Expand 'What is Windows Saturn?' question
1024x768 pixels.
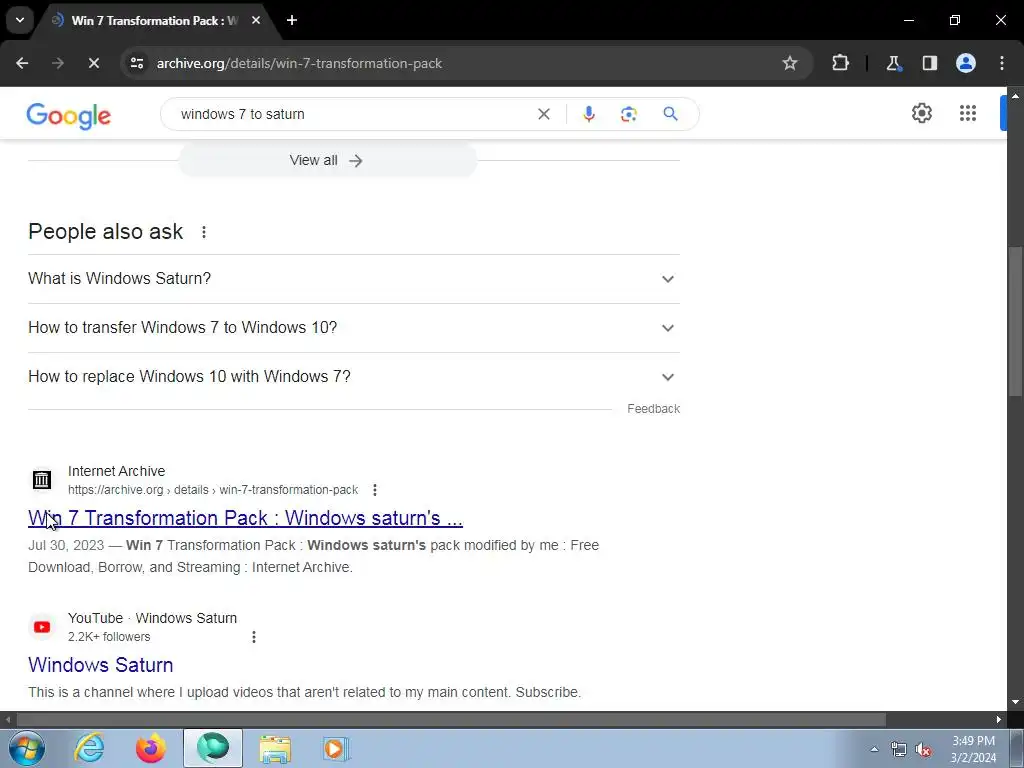pos(354,279)
